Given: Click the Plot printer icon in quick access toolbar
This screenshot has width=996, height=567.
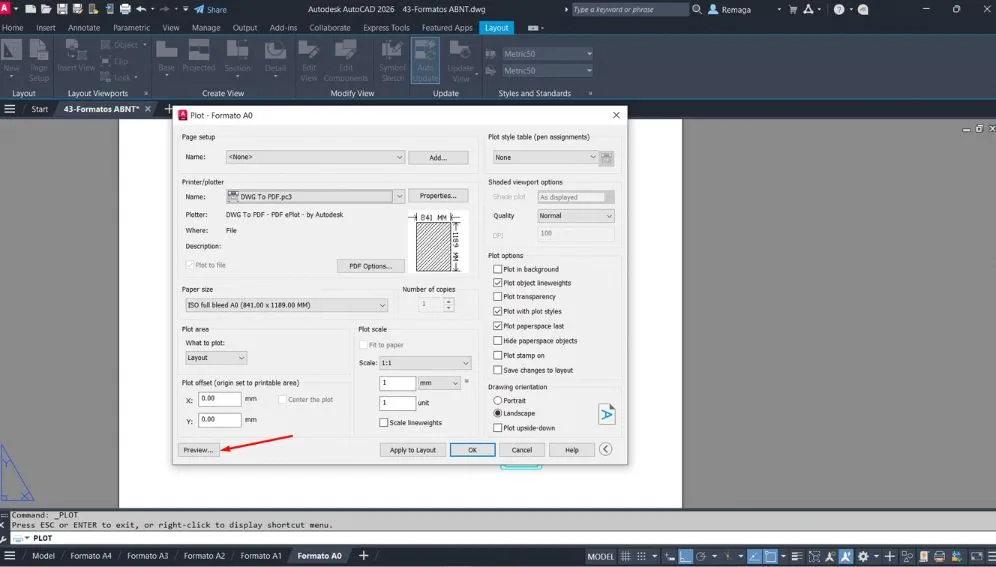Looking at the screenshot, I should pyautogui.click(x=125, y=9).
